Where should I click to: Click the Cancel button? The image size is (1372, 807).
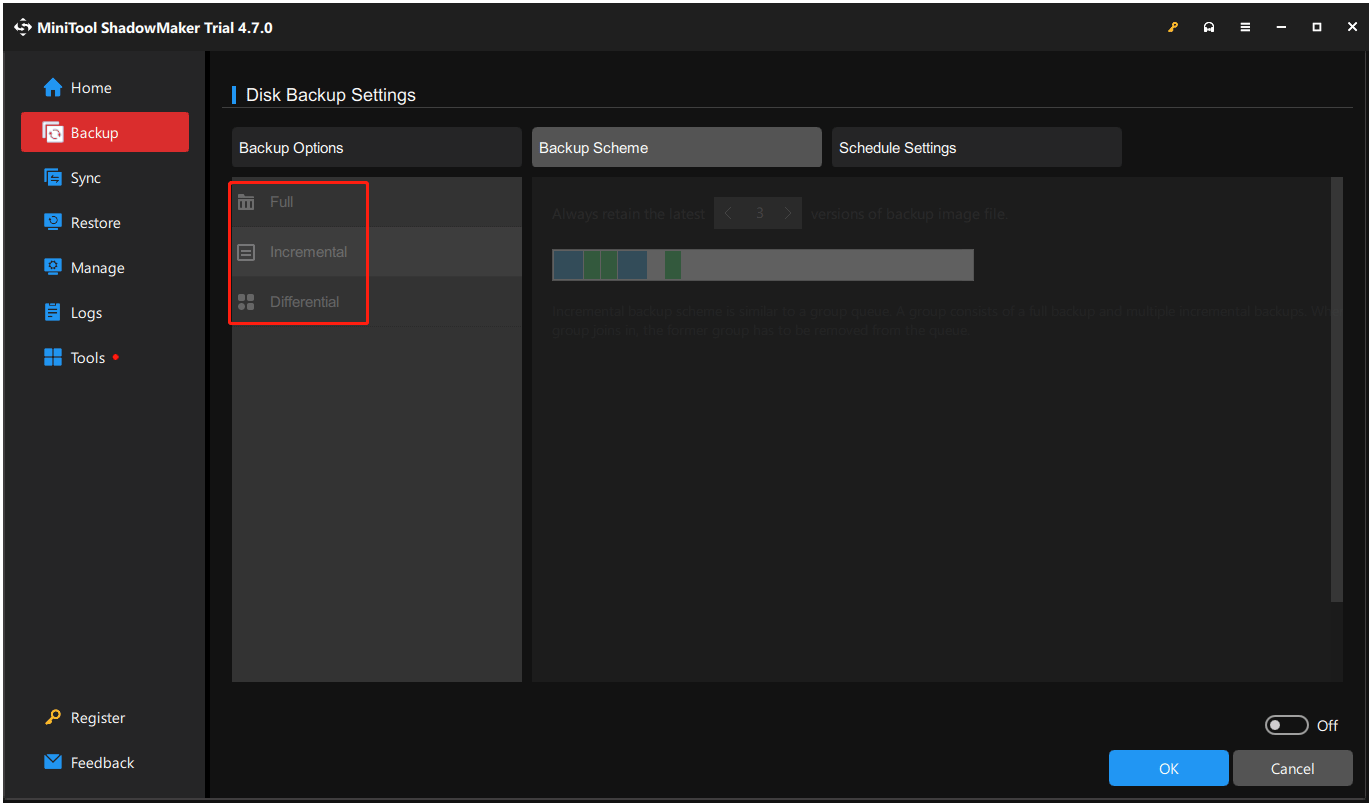tap(1293, 768)
